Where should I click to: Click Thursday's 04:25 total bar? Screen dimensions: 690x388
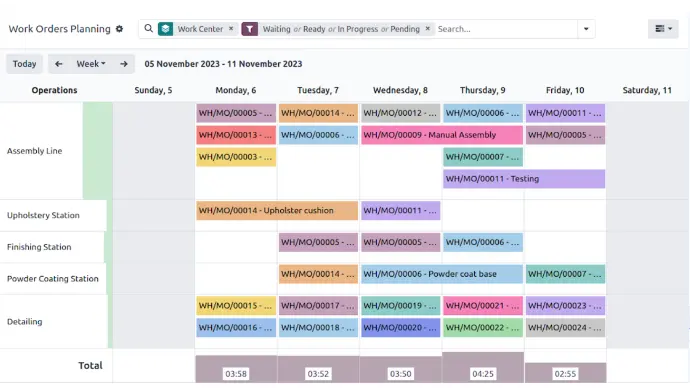pyautogui.click(x=483, y=367)
